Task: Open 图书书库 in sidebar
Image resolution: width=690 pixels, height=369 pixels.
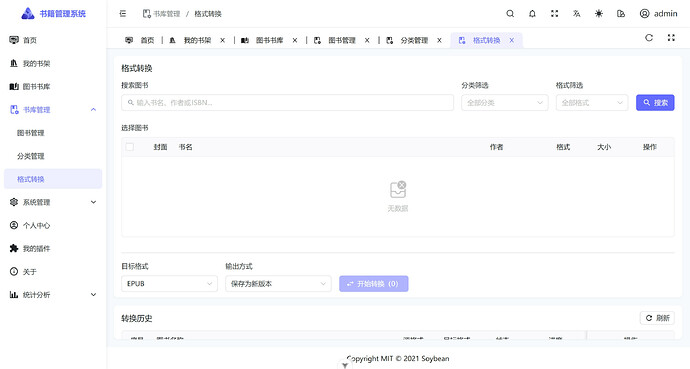Action: pos(53,87)
